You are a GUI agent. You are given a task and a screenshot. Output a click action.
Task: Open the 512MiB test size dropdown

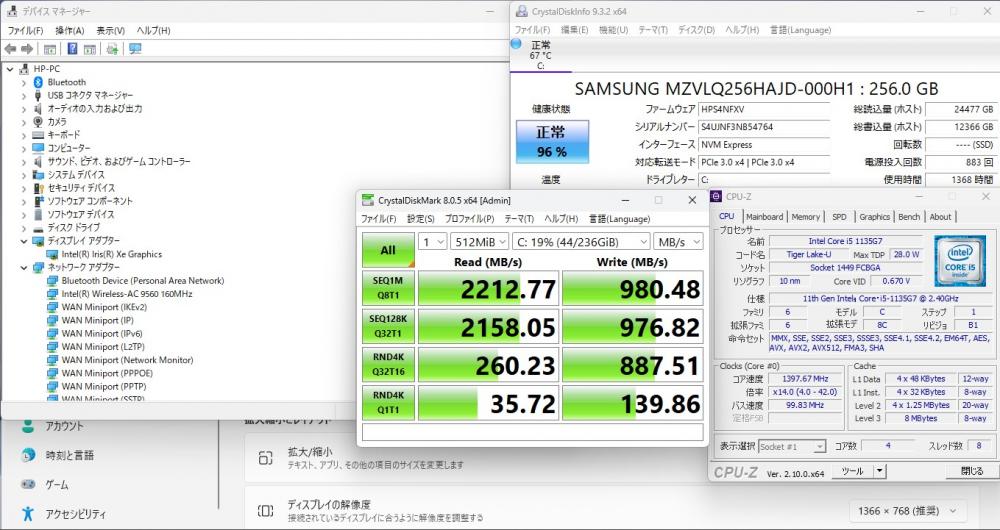pyautogui.click(x=480, y=242)
